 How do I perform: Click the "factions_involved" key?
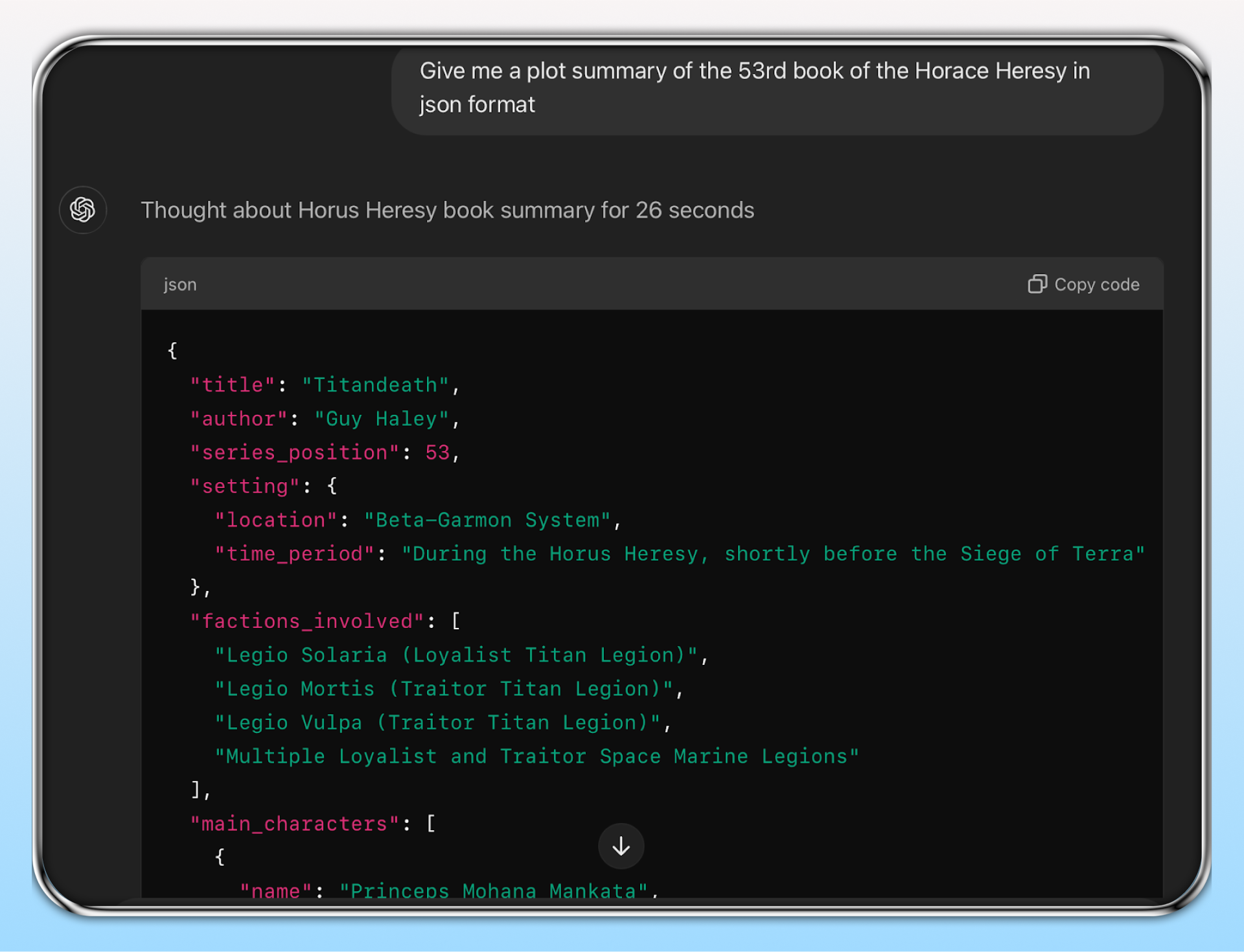point(307,621)
